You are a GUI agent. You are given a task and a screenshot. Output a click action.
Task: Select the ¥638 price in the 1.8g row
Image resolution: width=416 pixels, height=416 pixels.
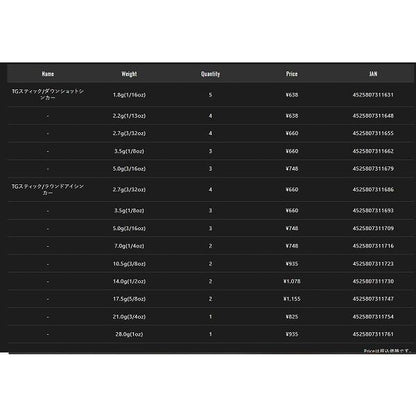click(292, 95)
